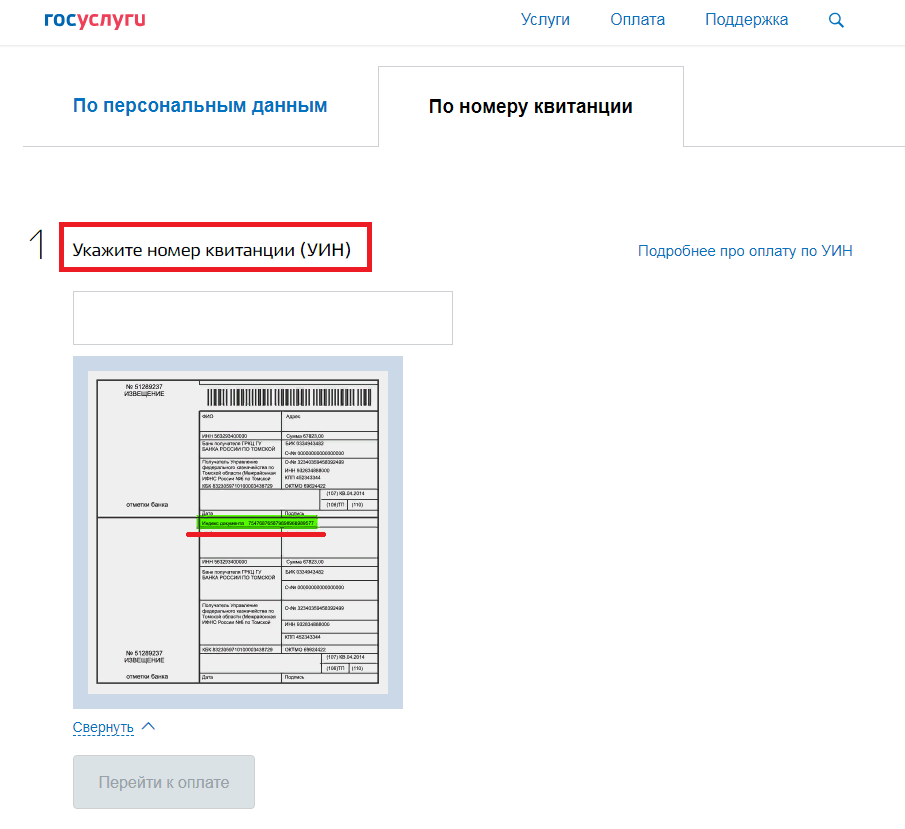Click the ФИО cell in sample receipt
905x829 pixels.
point(240,416)
